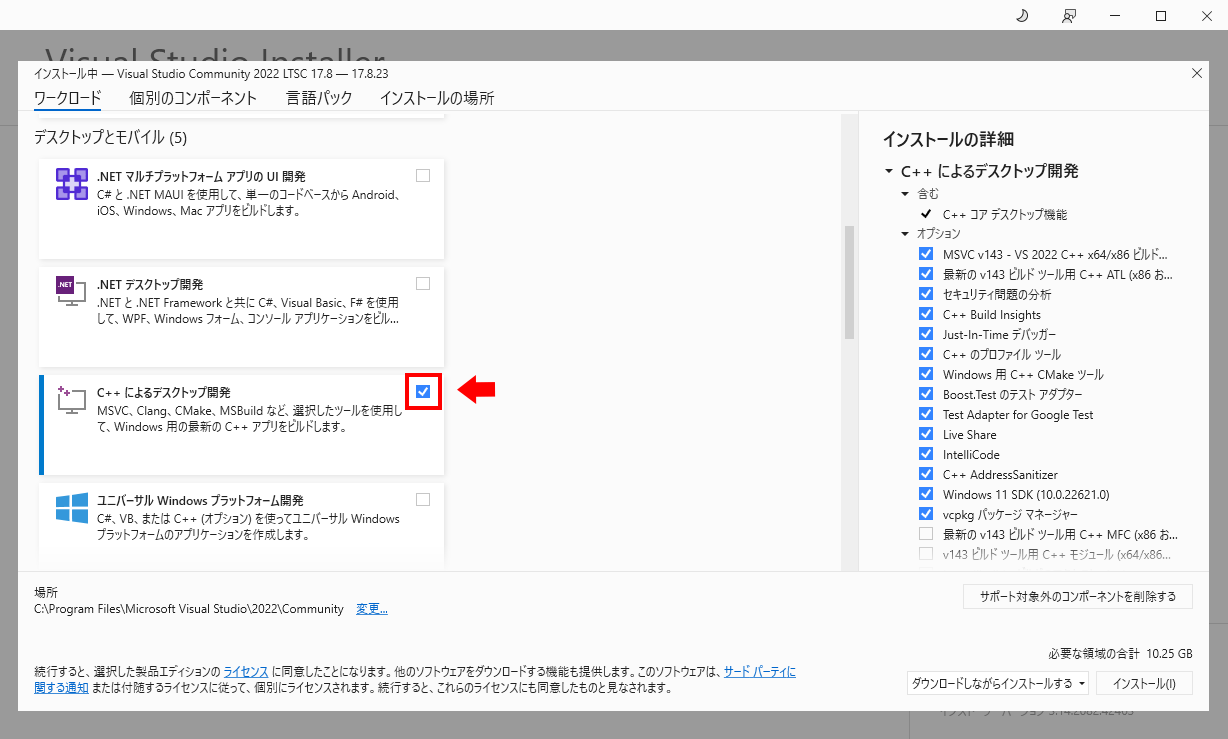
Task: Click the .NET デスクトップ開発 card title
Action: 150,284
